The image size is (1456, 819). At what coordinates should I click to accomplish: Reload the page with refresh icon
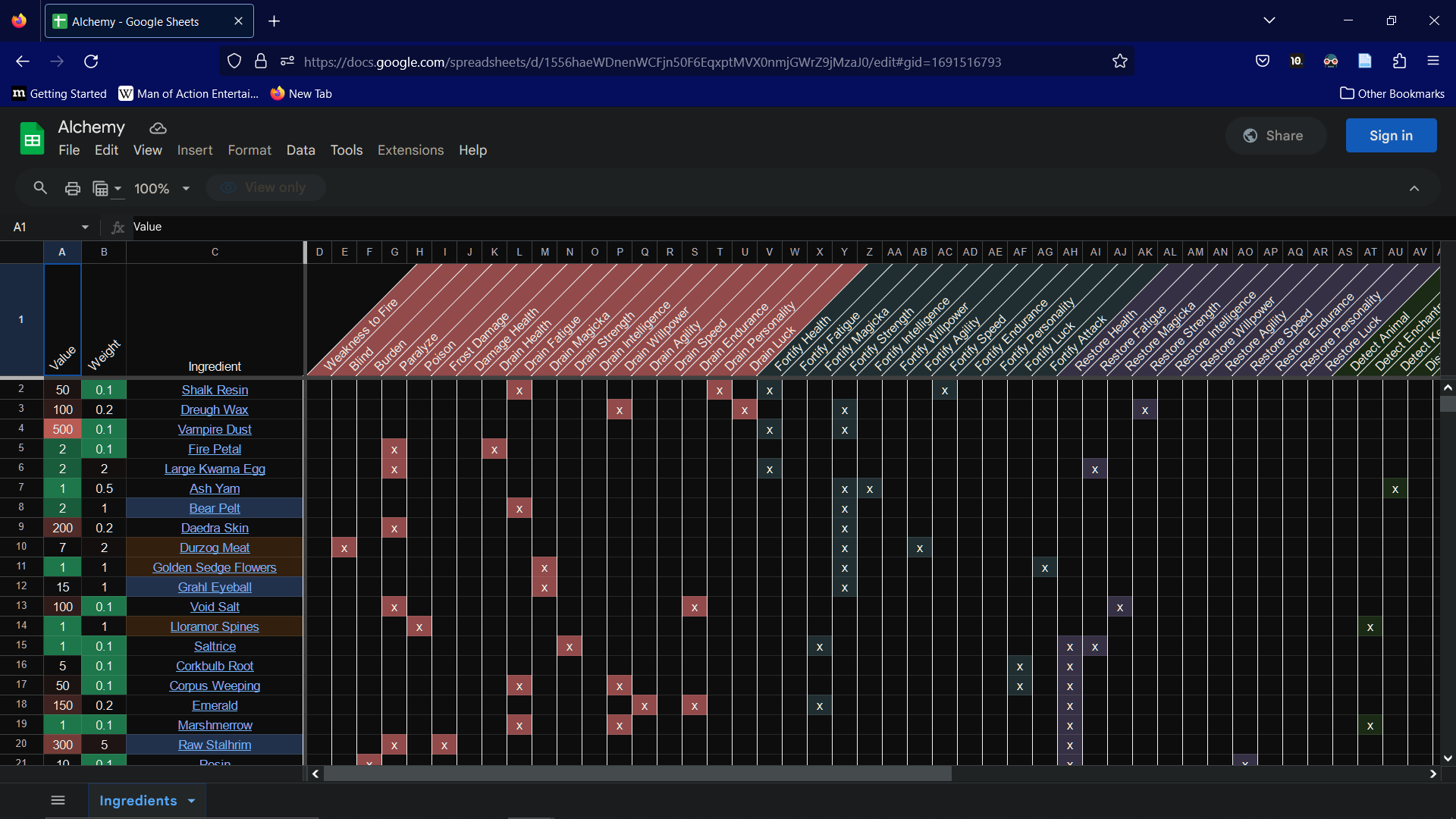pyautogui.click(x=91, y=61)
